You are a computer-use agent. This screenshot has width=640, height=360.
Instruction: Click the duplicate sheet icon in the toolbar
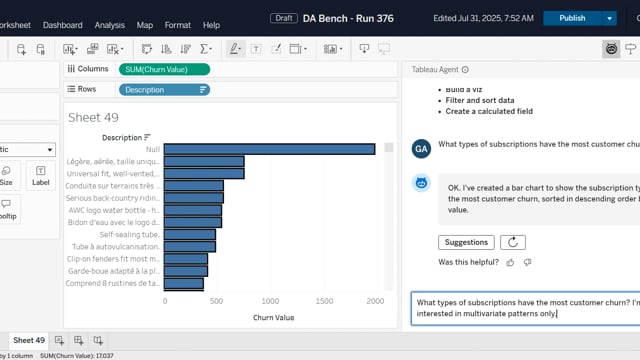(93, 49)
